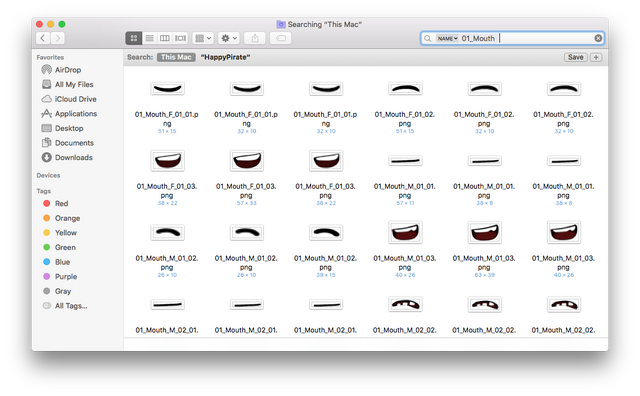Click the Tags section header
Viewport: 640px width, 396px height.
click(x=44, y=191)
